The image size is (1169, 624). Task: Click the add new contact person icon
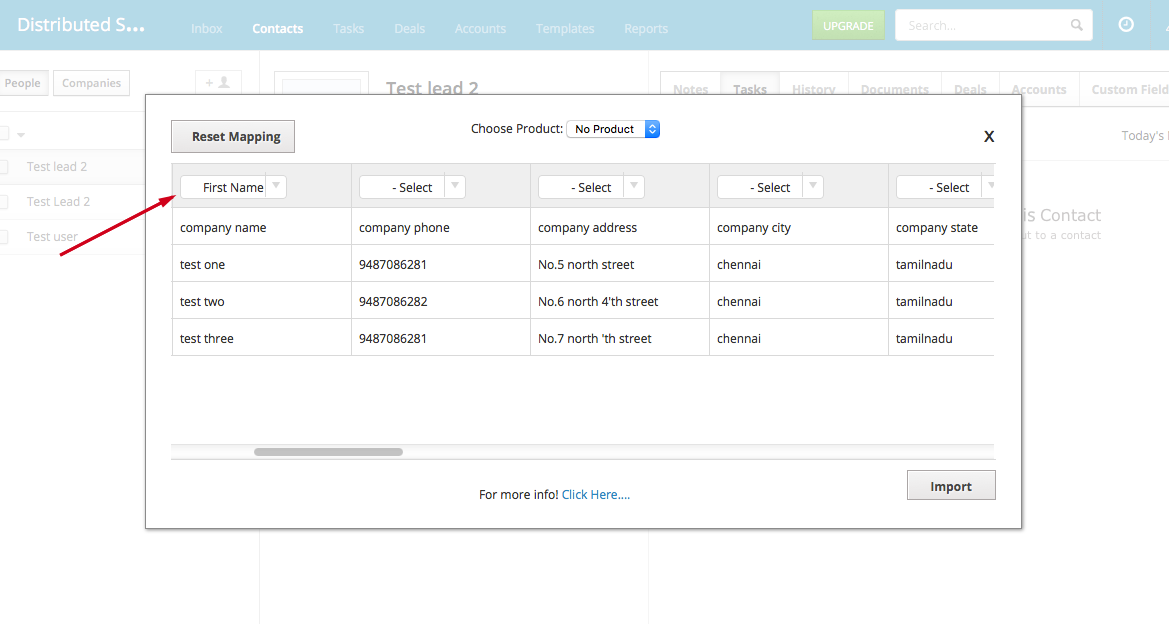coord(218,84)
